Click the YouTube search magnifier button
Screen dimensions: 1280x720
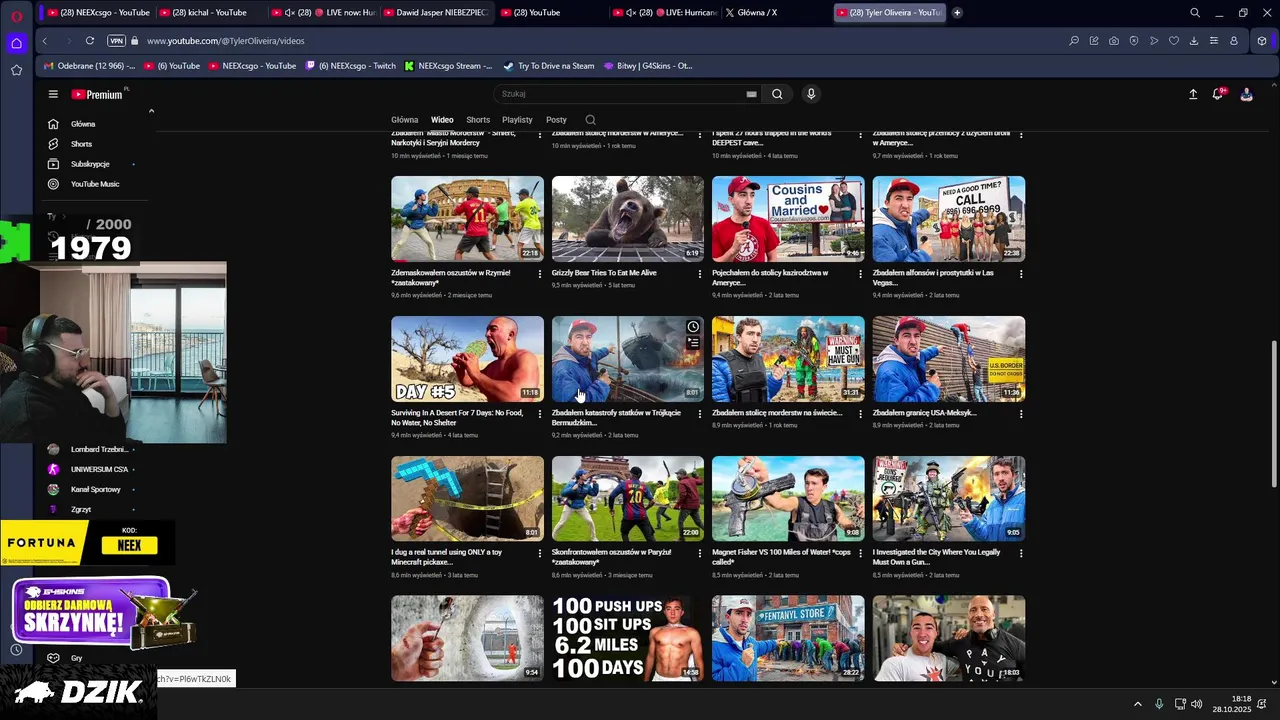pyautogui.click(x=777, y=94)
